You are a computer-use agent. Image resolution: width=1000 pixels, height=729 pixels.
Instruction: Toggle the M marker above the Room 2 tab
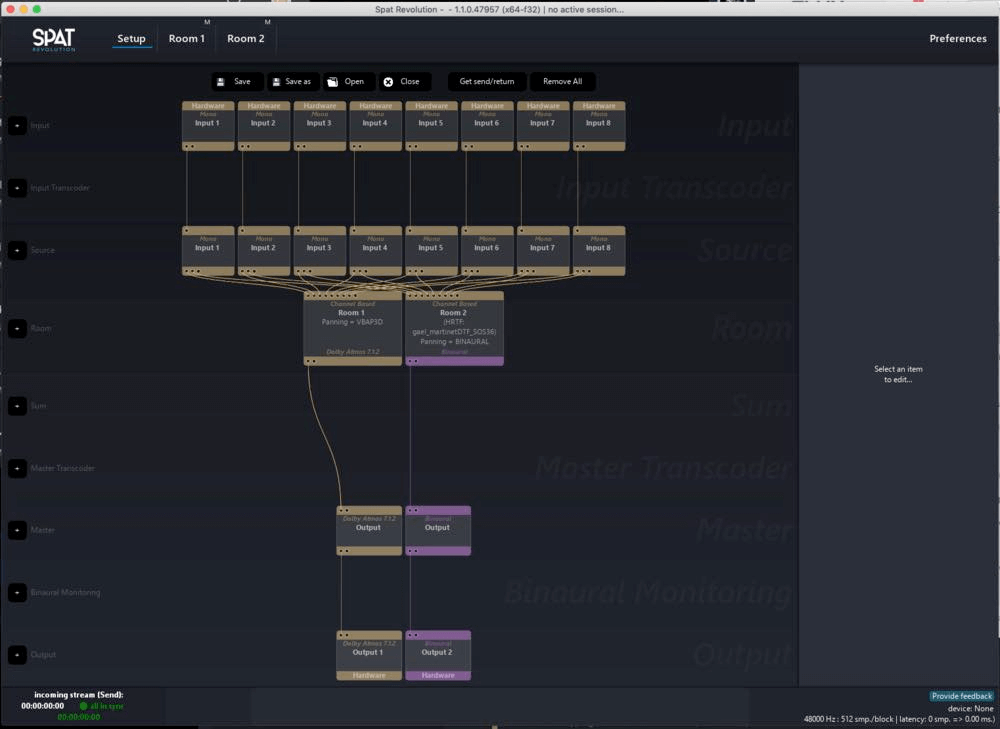267,22
